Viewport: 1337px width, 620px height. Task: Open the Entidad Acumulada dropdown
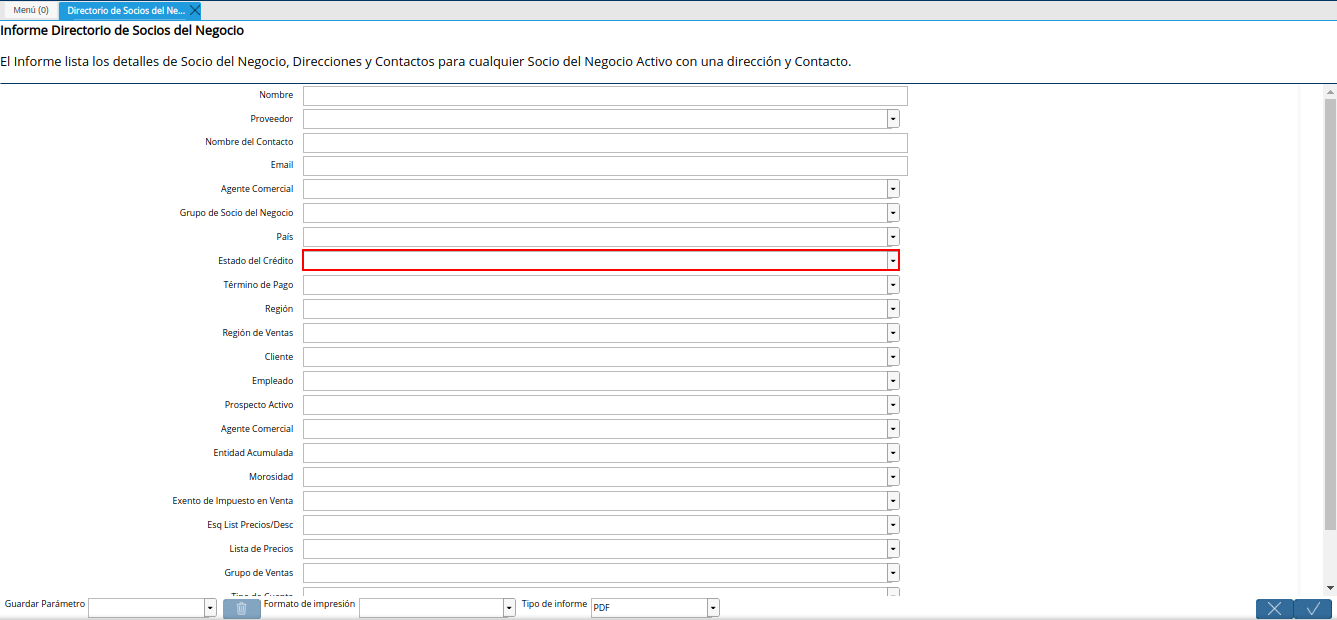click(x=893, y=453)
